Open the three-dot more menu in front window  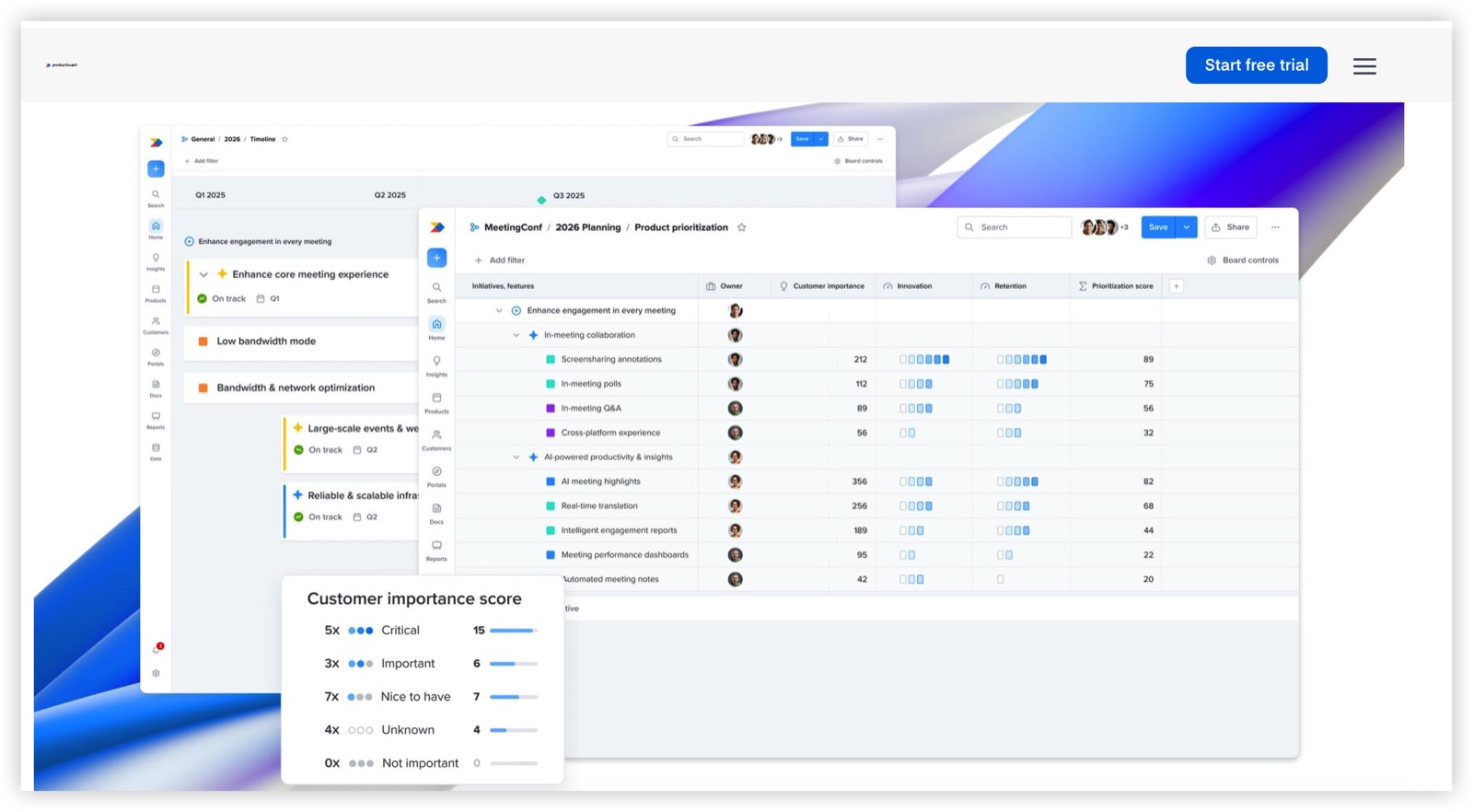point(1275,227)
